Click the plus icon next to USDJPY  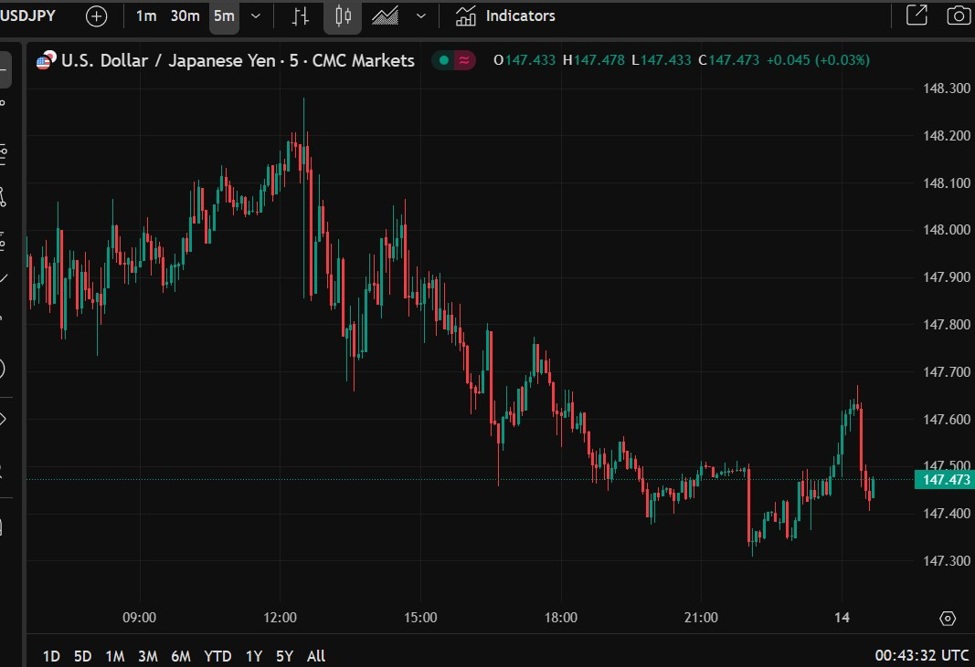[95, 16]
